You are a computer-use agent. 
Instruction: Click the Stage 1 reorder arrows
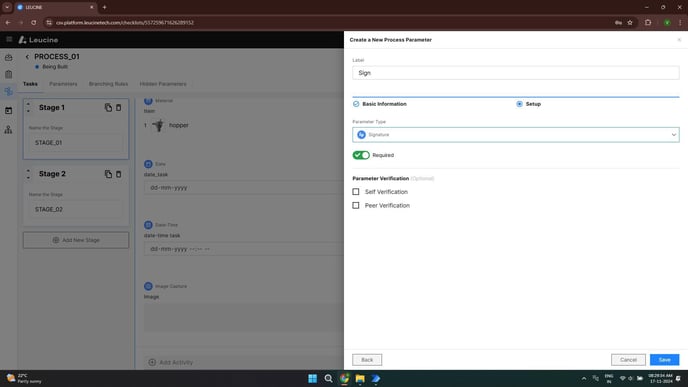click(29, 108)
